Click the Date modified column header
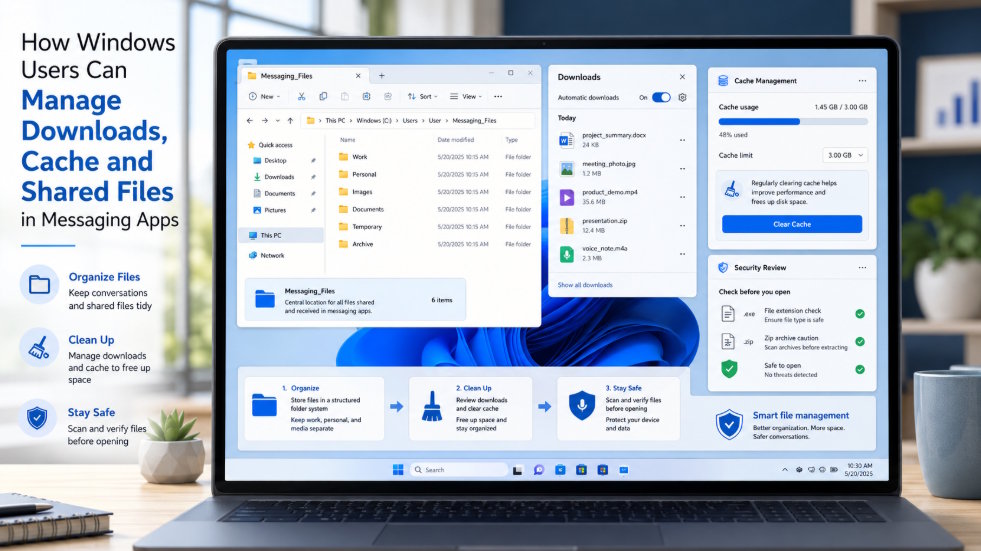 pyautogui.click(x=455, y=140)
